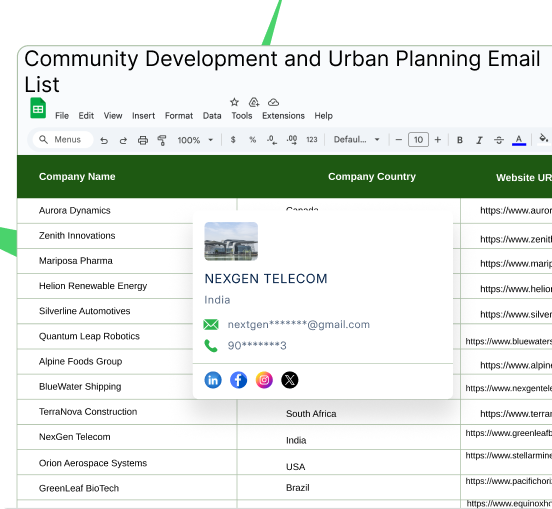Select the Aurora Dynamics cell
Image resolution: width=552 pixels, height=509 pixels.
tap(127, 210)
